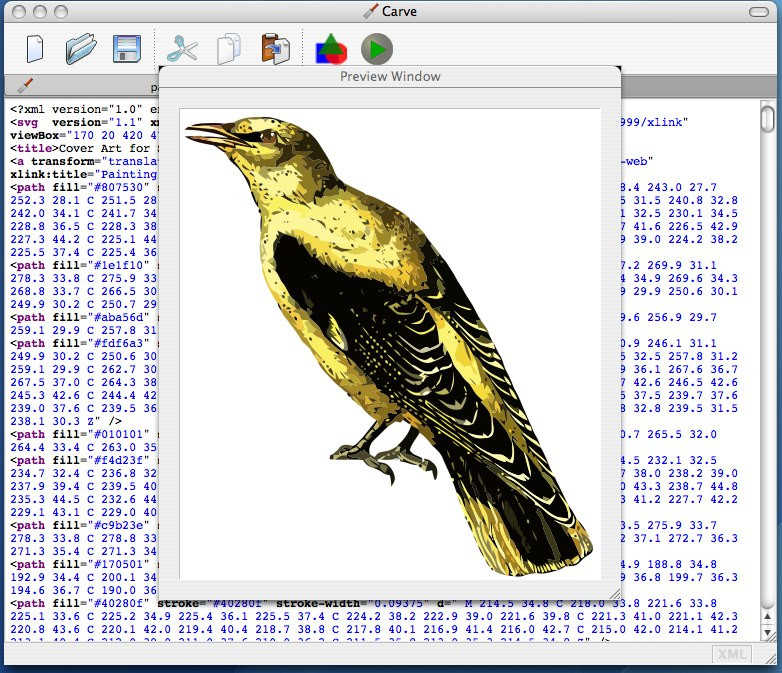Click the Preview Window resize grip

(615, 594)
